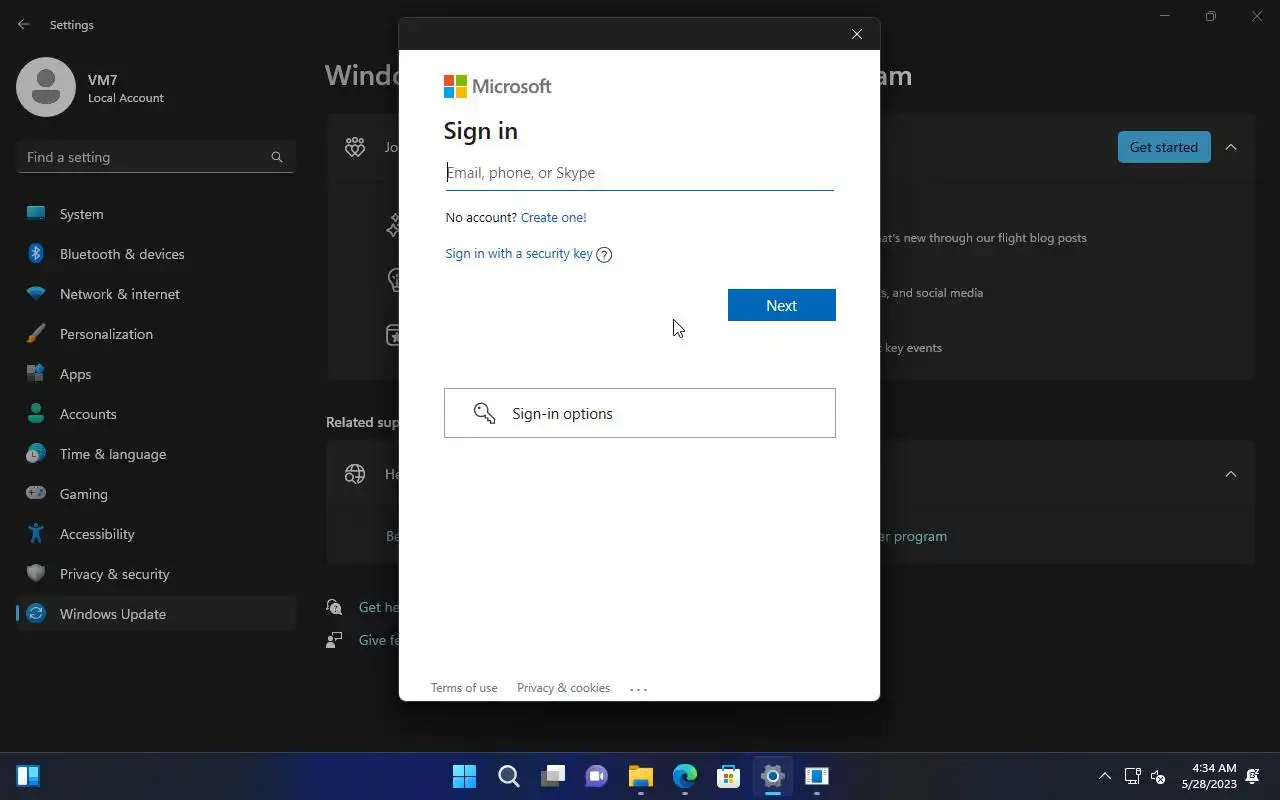Open Personalization settings

coord(156,334)
